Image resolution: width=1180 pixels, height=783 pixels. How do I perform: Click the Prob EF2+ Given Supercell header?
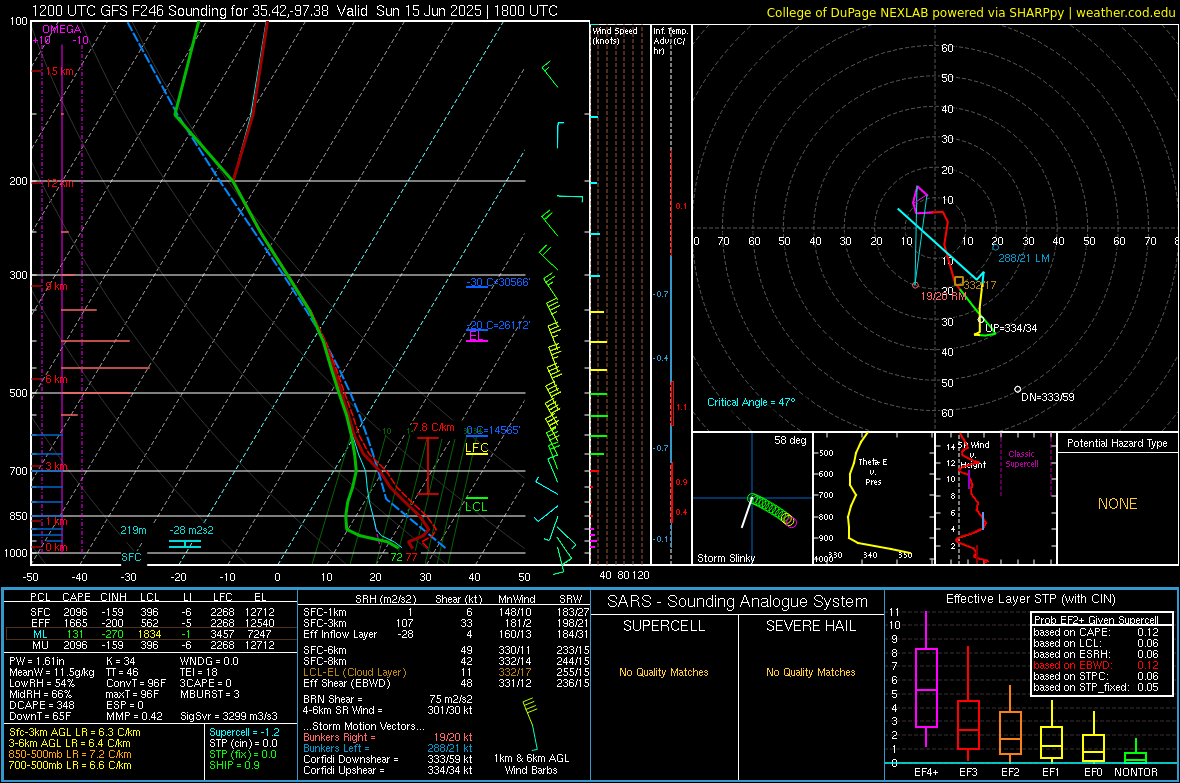click(x=1096, y=620)
